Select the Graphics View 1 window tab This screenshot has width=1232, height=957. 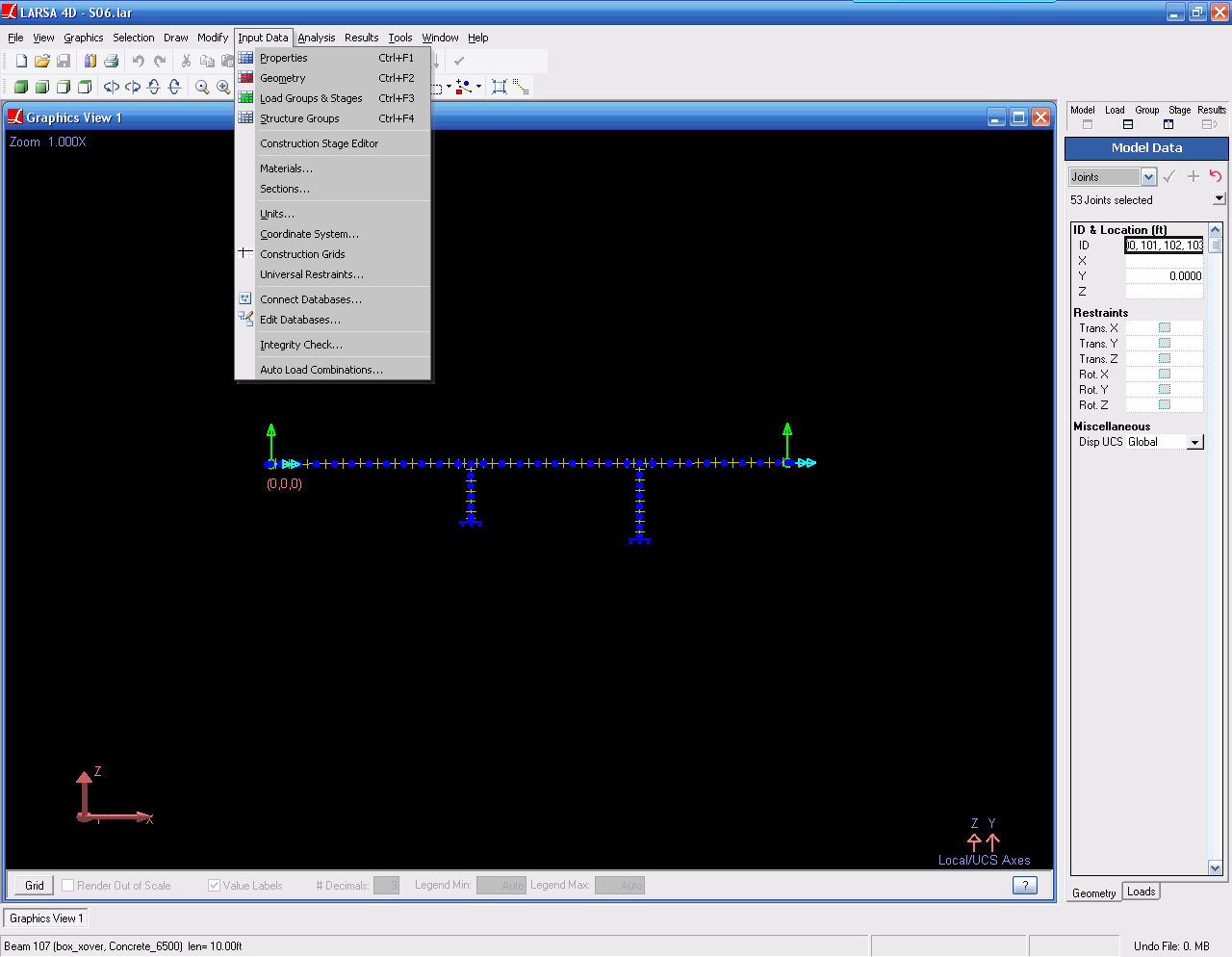[x=44, y=918]
